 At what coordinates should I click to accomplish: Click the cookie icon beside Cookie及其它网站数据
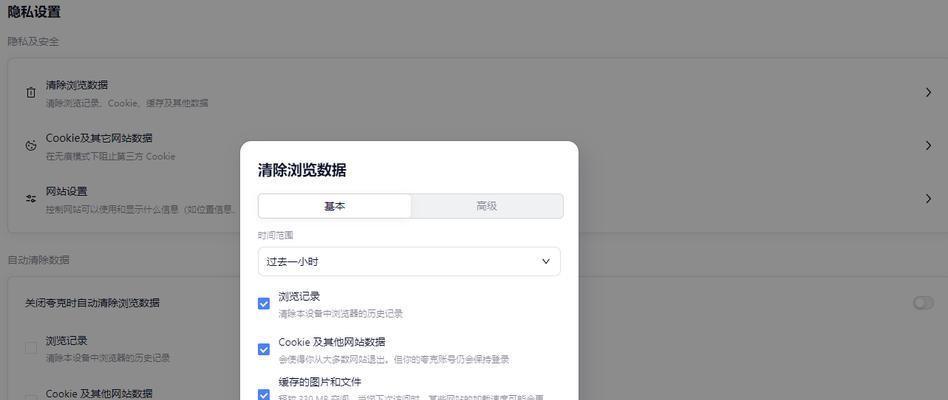pos(31,146)
